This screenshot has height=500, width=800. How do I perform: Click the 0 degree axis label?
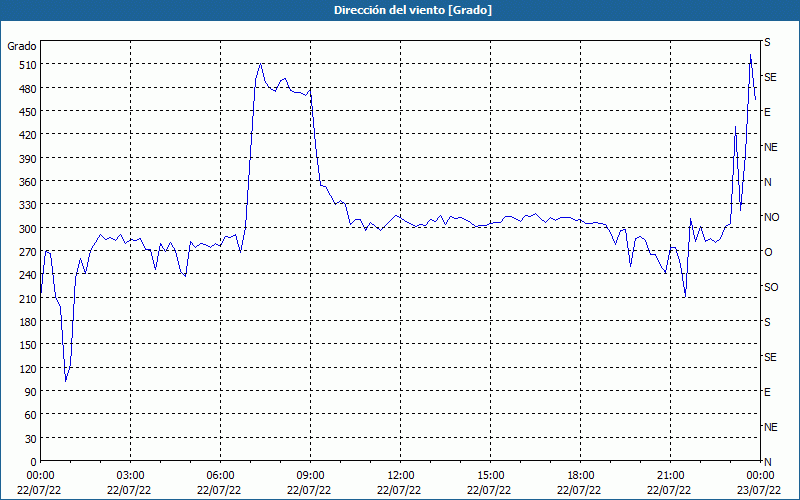[33, 462]
